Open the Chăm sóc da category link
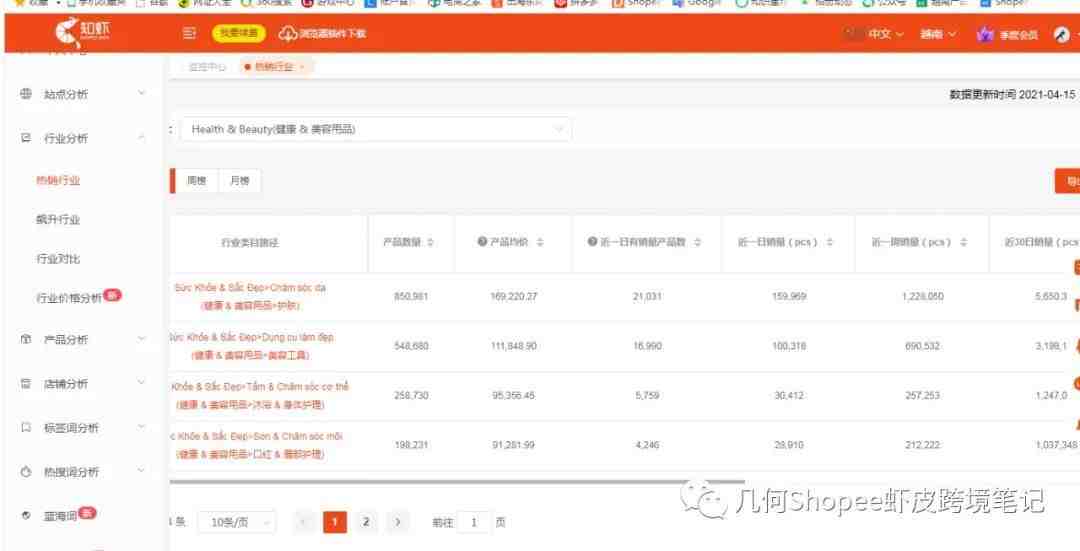 click(x=250, y=296)
